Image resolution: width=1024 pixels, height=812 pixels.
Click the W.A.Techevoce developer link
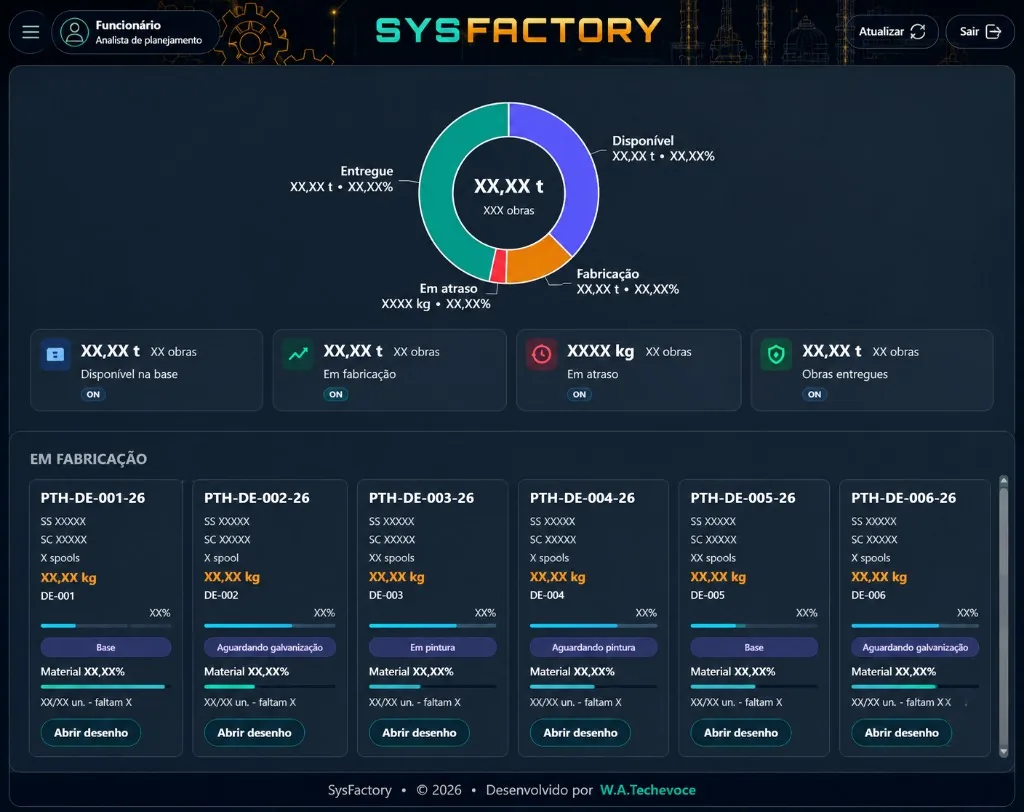[648, 790]
